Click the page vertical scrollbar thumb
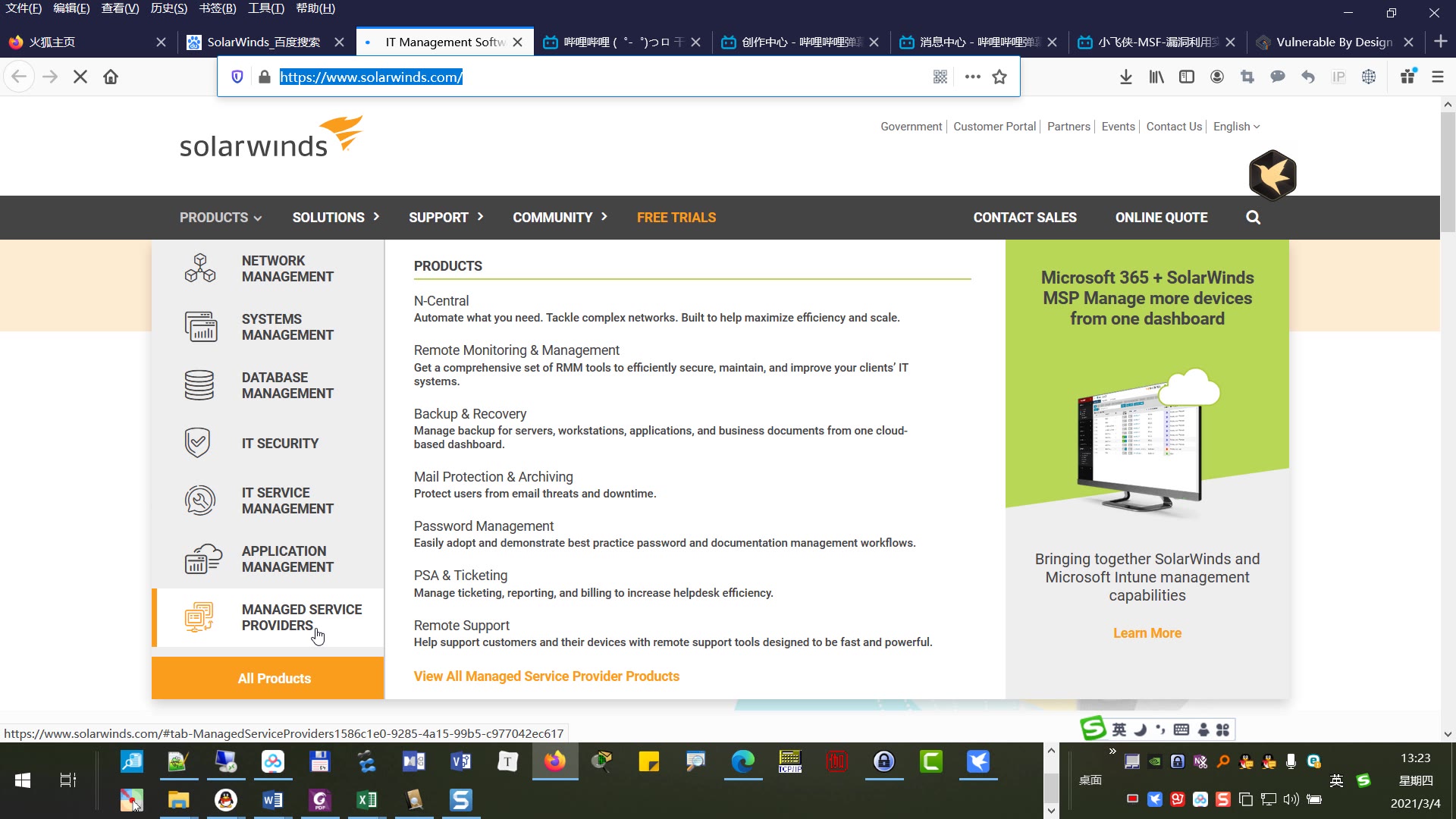This screenshot has width=1456, height=819. 1448,173
